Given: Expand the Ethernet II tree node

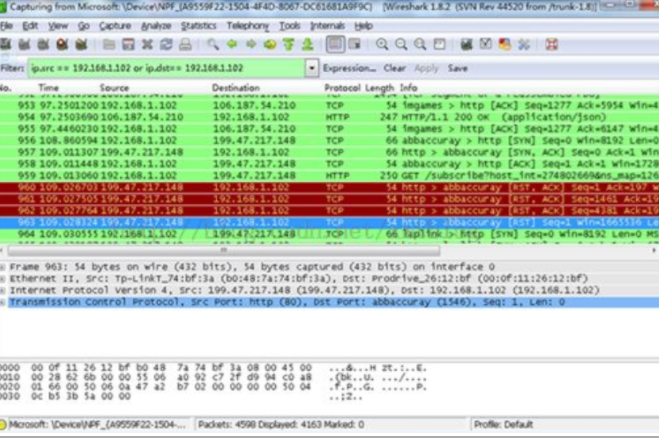Looking at the screenshot, I should (3, 279).
